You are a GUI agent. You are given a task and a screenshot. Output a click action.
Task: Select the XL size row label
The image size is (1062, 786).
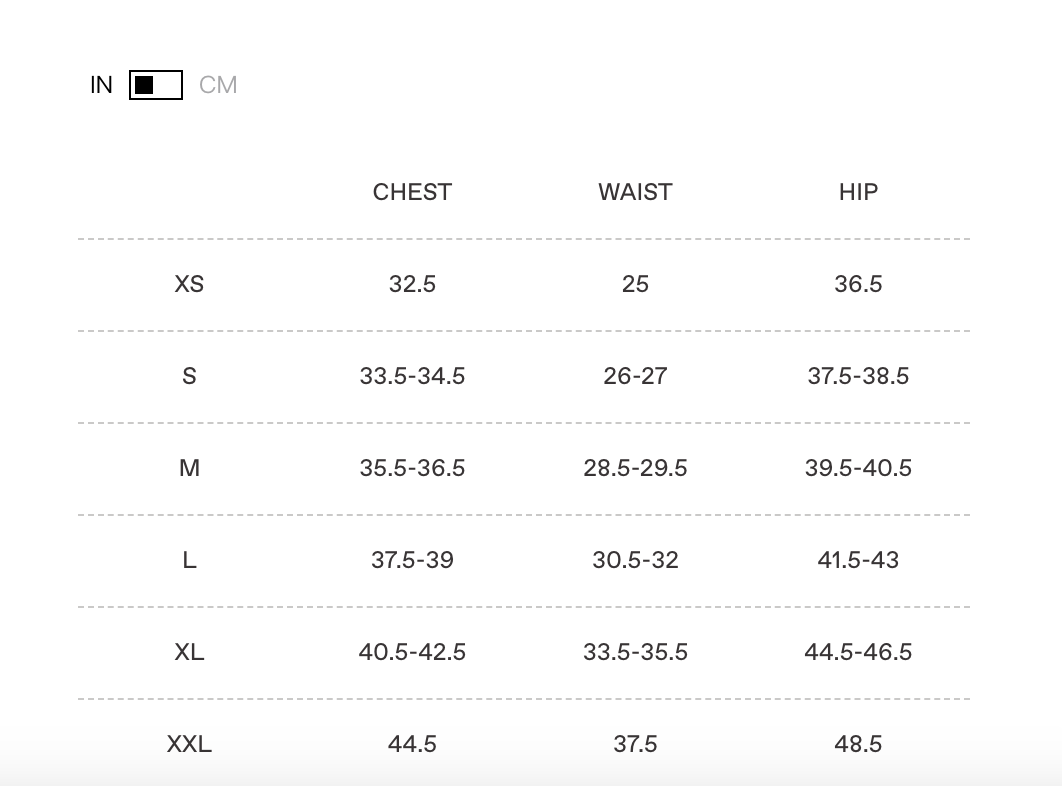point(189,652)
